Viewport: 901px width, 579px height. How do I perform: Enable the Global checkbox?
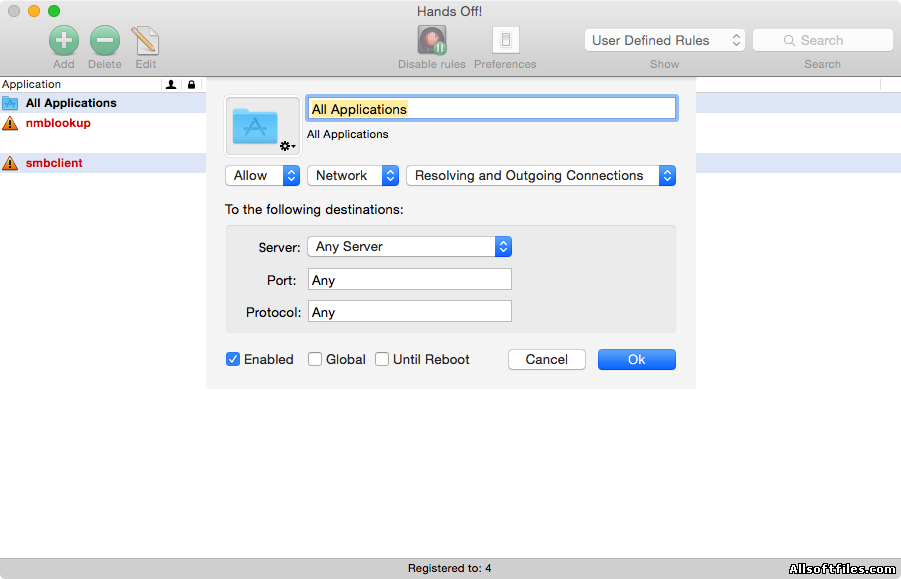[x=315, y=359]
